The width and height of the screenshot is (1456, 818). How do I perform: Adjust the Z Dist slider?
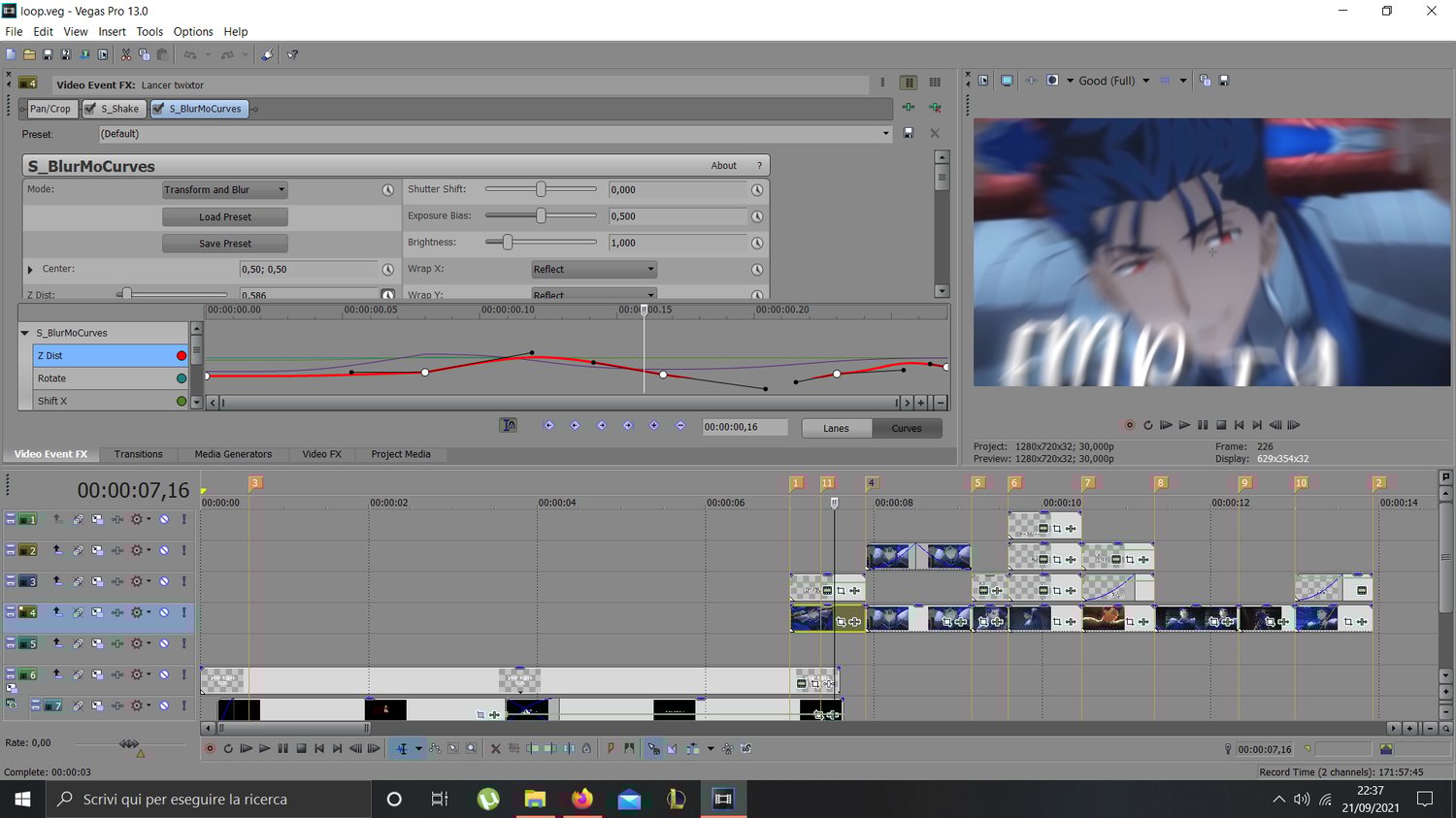coord(125,294)
